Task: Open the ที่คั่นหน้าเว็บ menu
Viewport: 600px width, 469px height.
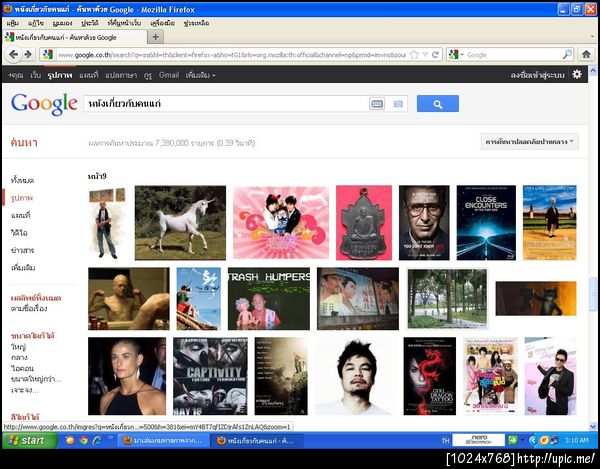Action: click(x=124, y=23)
